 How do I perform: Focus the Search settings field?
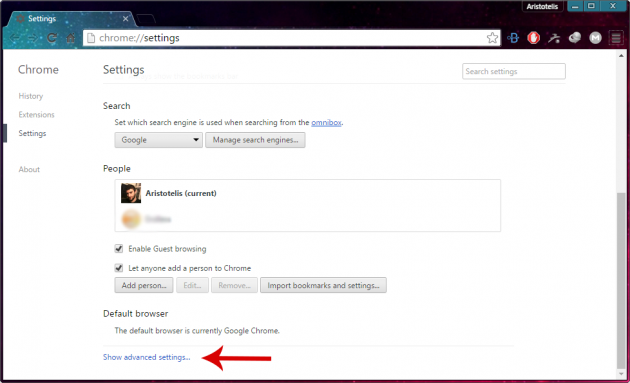(x=513, y=72)
